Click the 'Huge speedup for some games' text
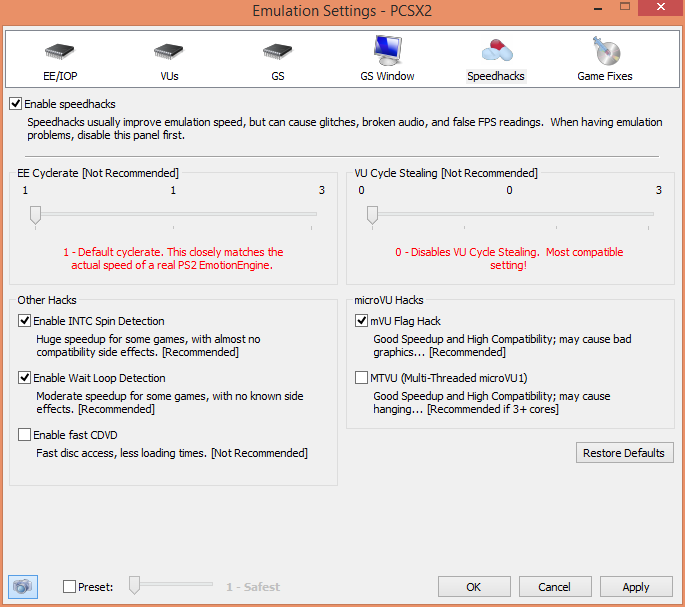 (x=148, y=346)
